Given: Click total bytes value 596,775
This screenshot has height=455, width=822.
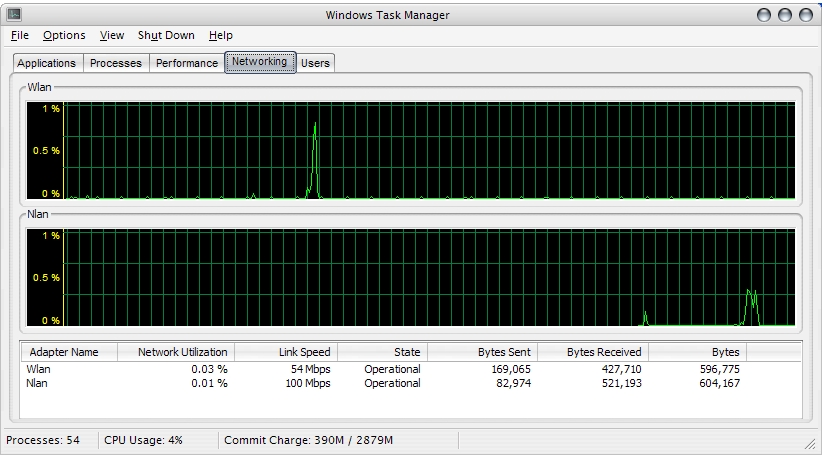Looking at the screenshot, I should coord(720,369).
